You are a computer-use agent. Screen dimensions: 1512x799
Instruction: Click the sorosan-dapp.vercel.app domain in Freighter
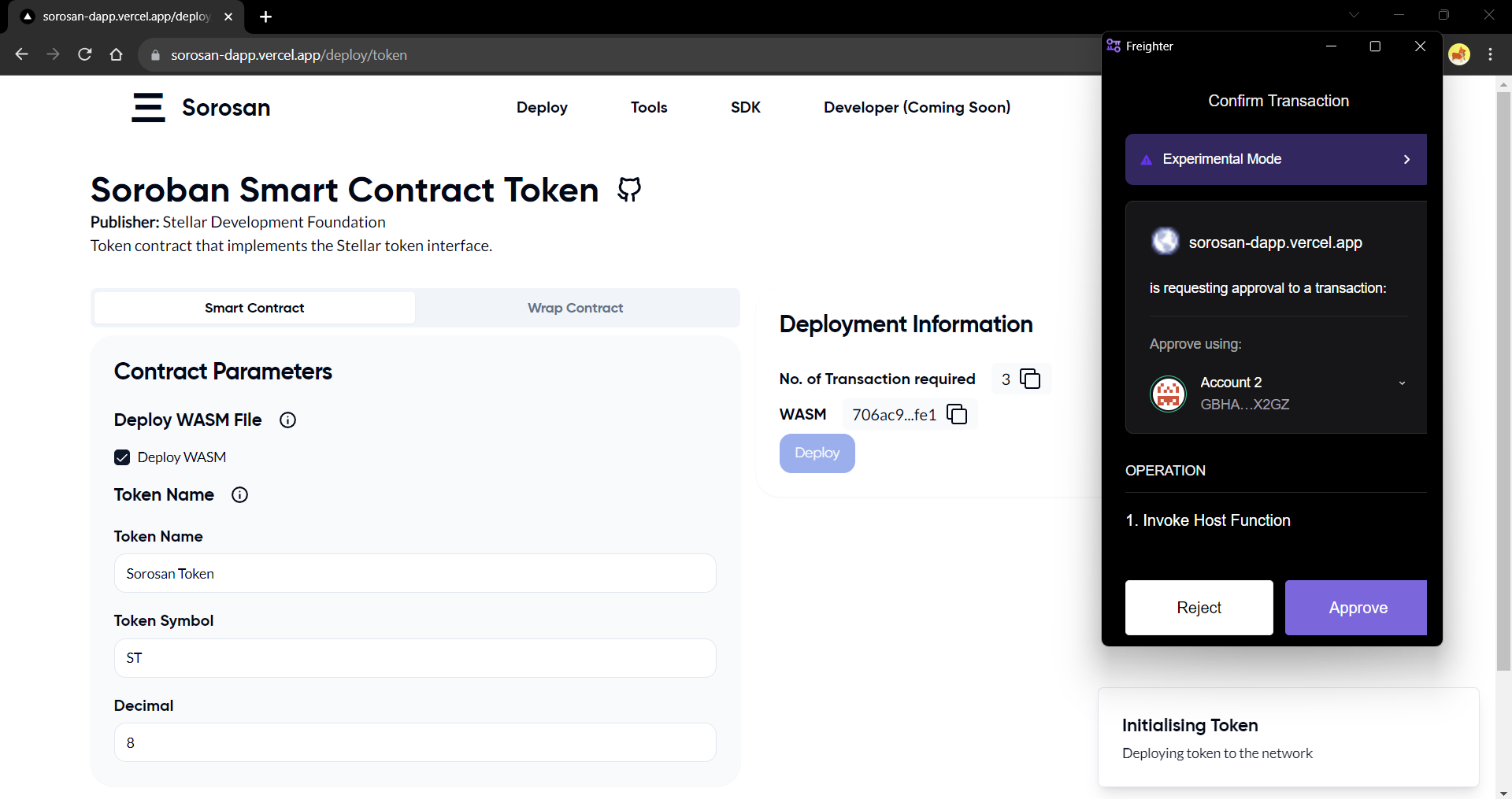pyautogui.click(x=1276, y=242)
